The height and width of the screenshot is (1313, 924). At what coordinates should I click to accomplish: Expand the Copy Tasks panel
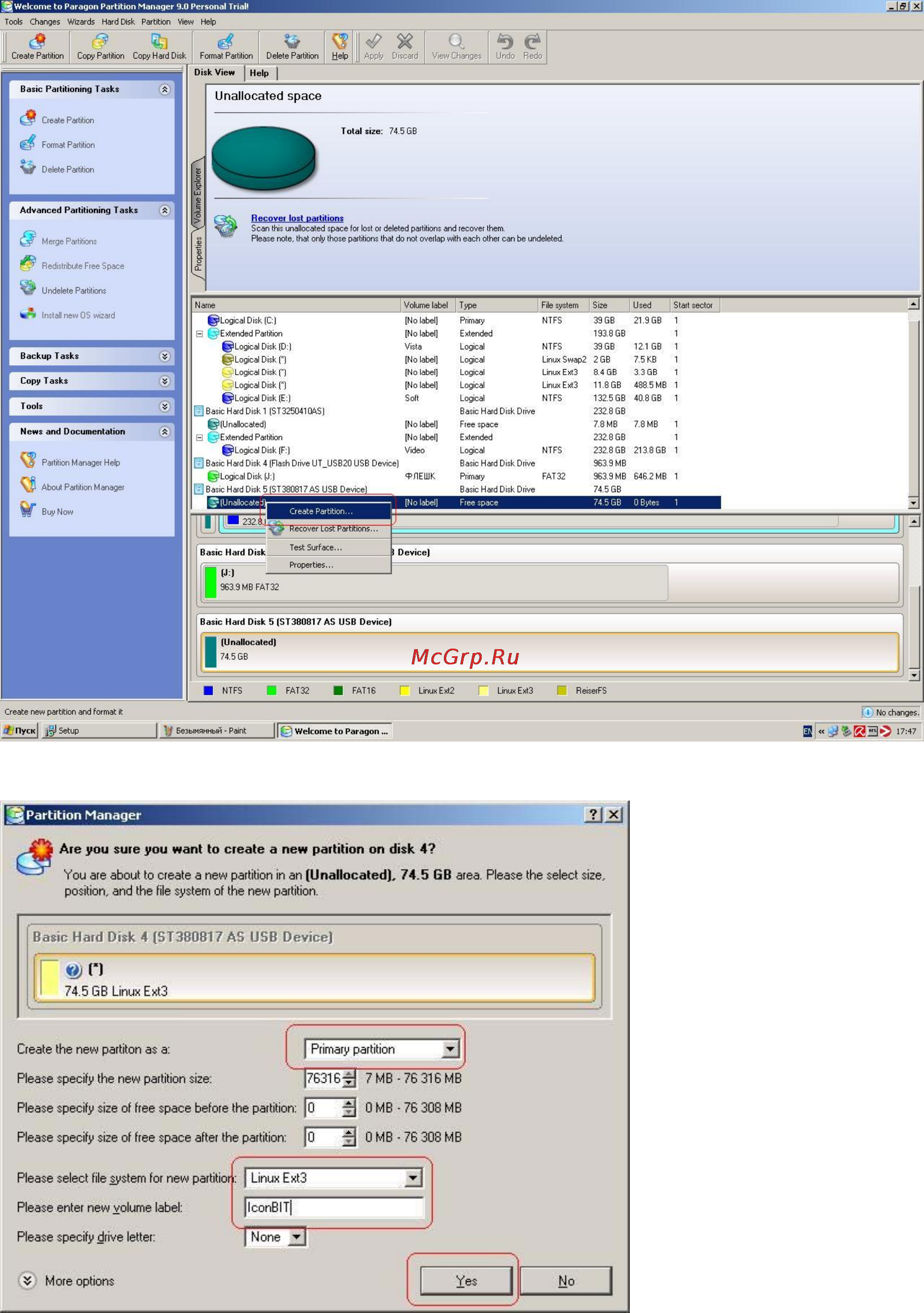click(165, 381)
